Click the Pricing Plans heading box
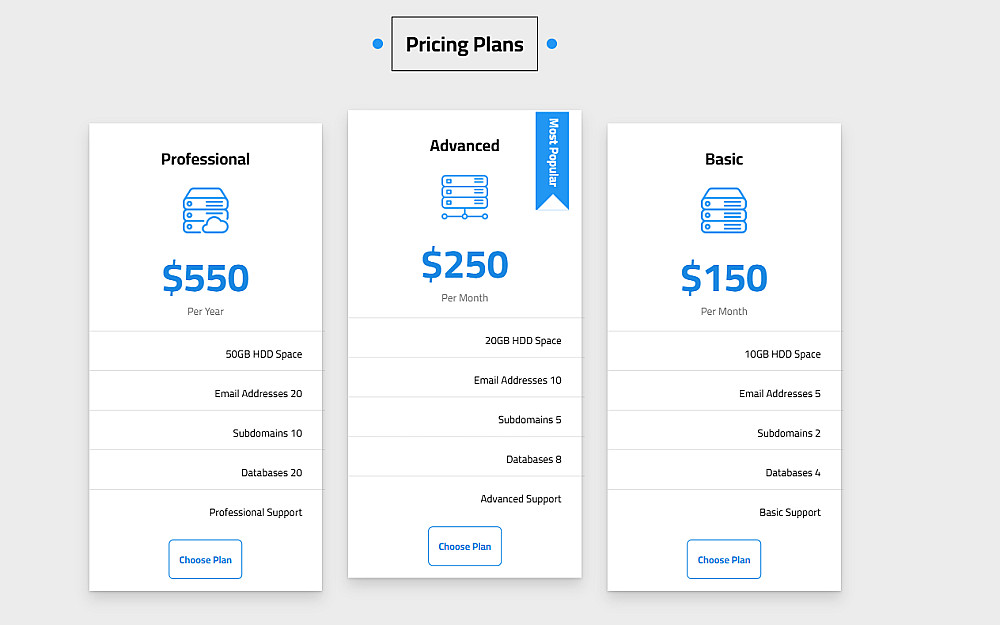Screen dimensions: 1000x625 coord(464,44)
